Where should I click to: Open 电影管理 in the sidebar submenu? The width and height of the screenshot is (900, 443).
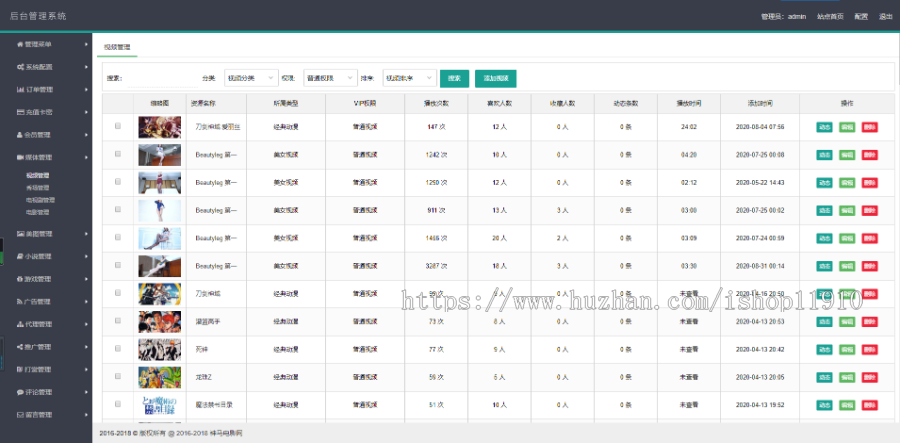38,212
